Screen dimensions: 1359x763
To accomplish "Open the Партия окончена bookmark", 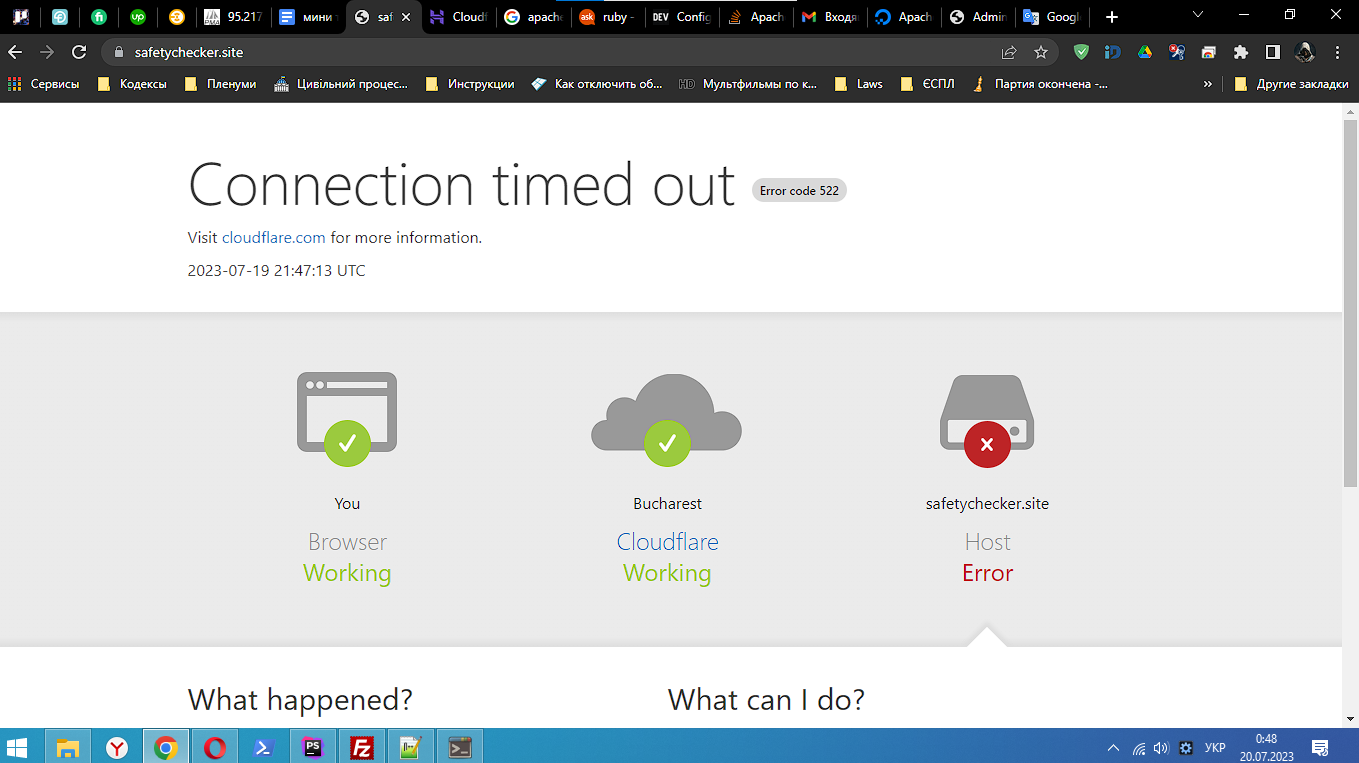I will point(1040,84).
